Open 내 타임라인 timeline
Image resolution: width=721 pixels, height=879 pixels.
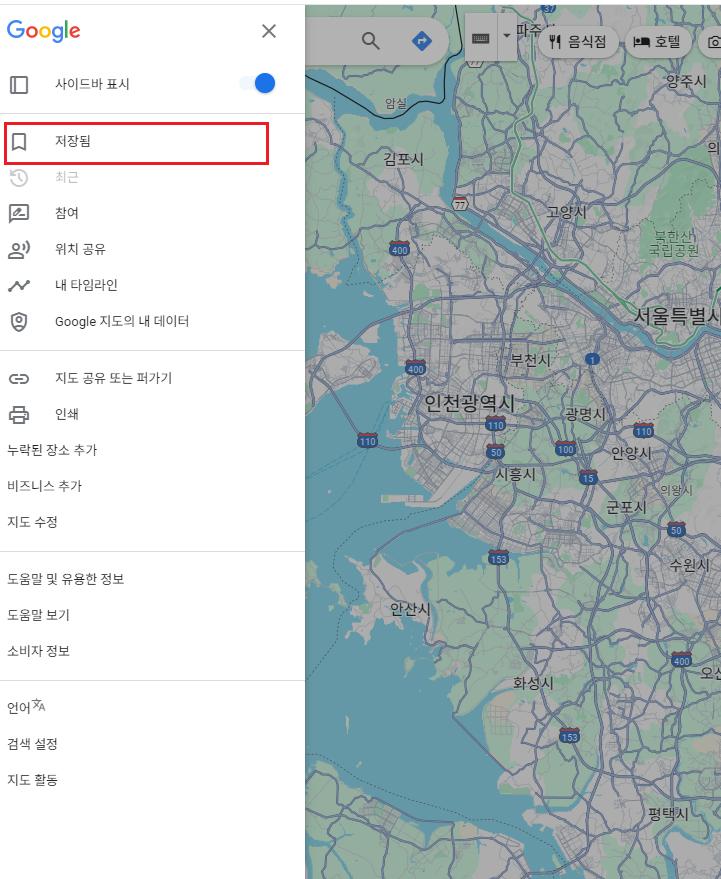tap(151, 285)
